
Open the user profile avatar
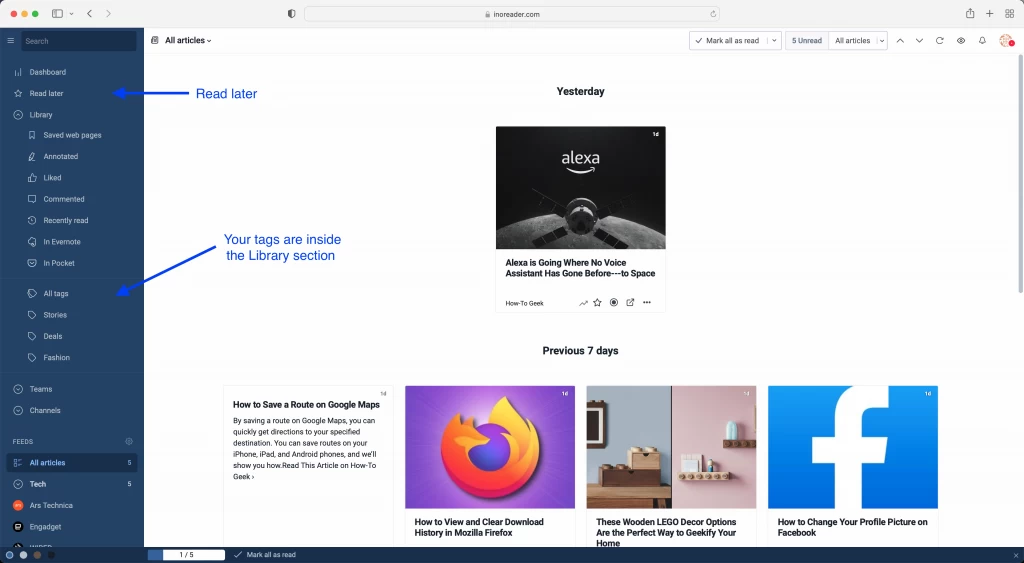tap(1006, 40)
